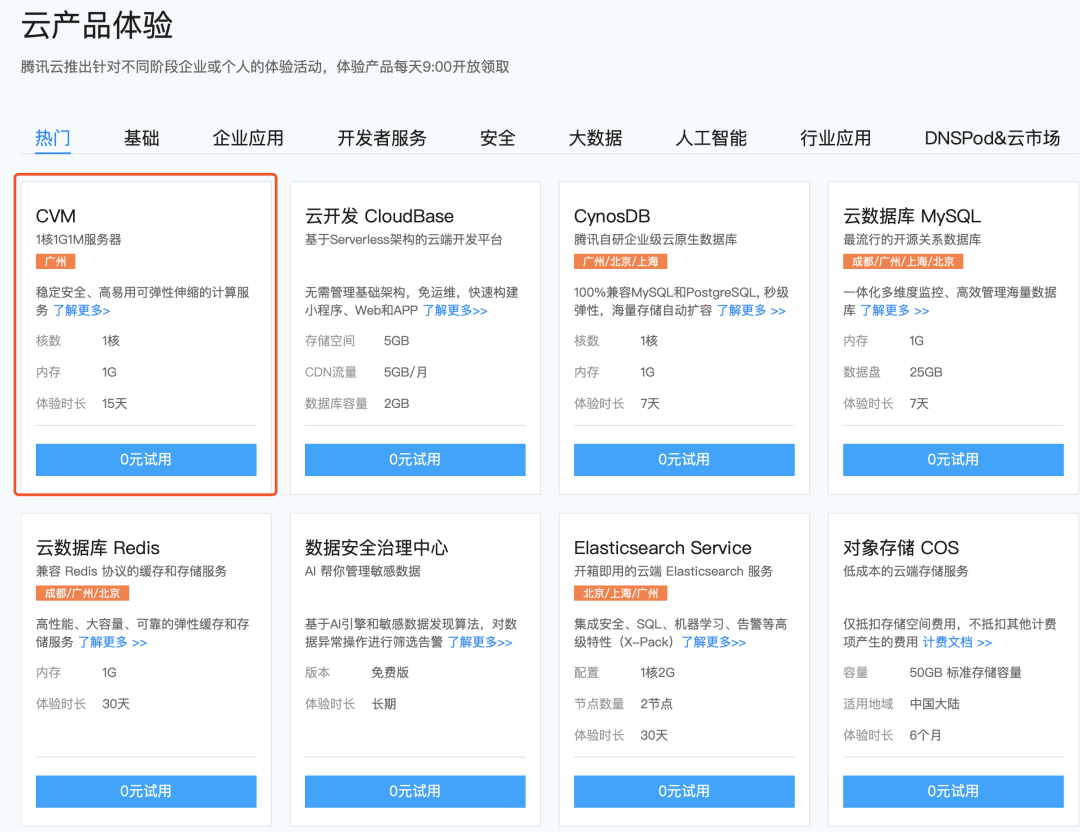Screen dimensions: 1080x832
Task: Click AI 帮你管理敏感数据 subtitle
Action: point(363,572)
